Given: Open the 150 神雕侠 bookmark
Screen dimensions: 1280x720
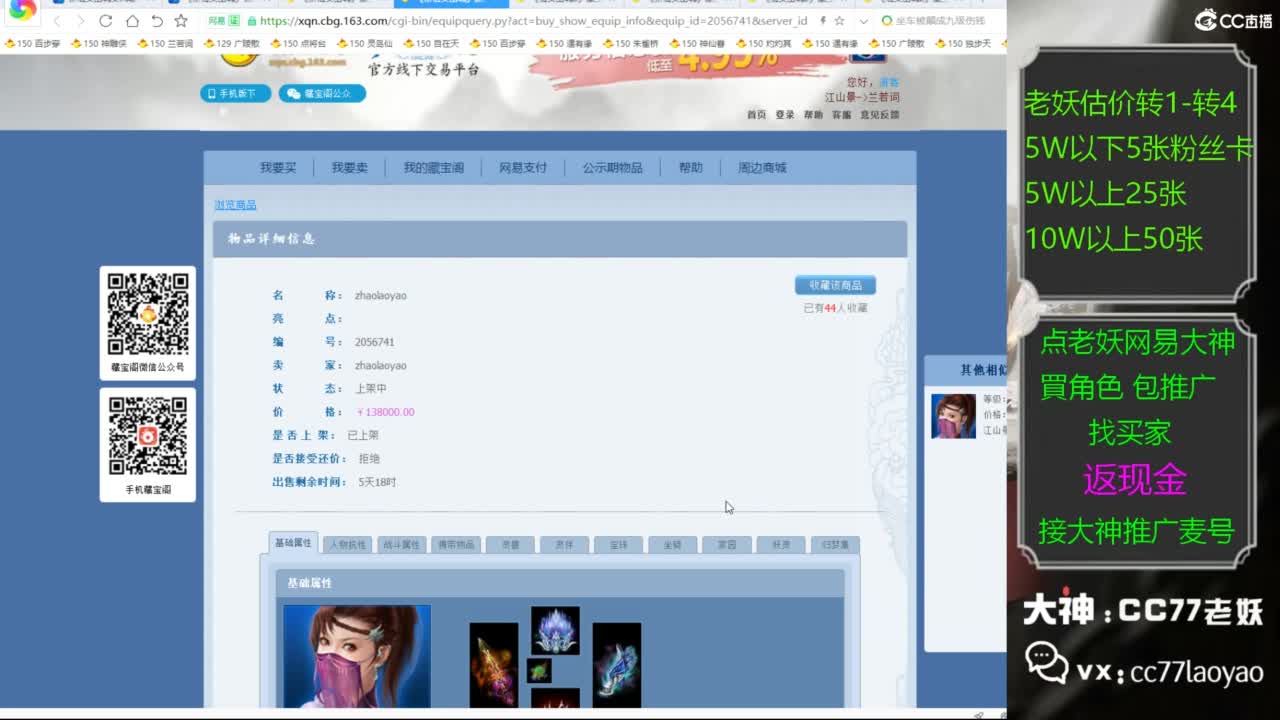Looking at the screenshot, I should click(x=98, y=44).
